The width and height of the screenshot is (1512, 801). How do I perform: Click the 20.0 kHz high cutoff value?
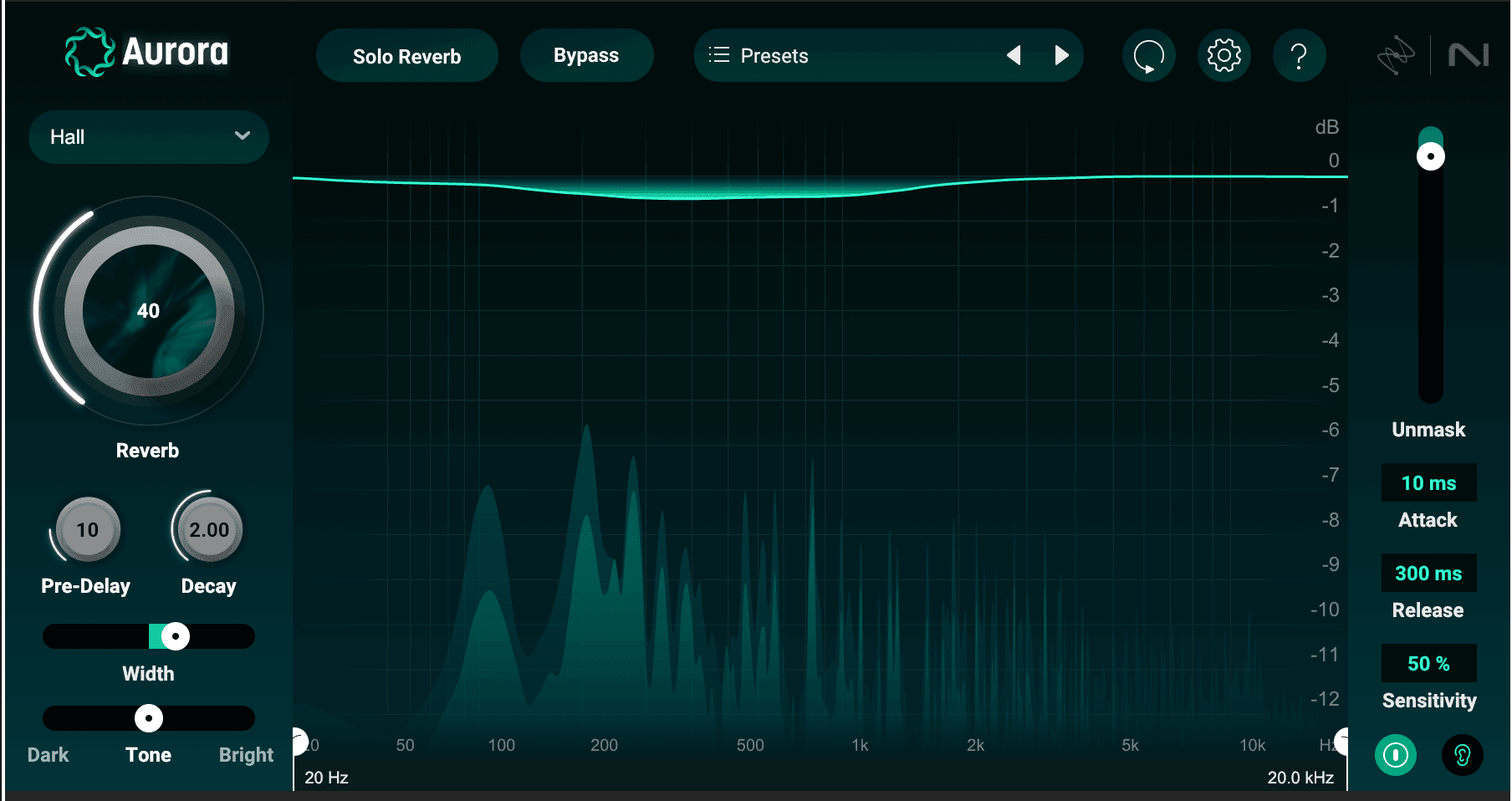pos(1300,778)
